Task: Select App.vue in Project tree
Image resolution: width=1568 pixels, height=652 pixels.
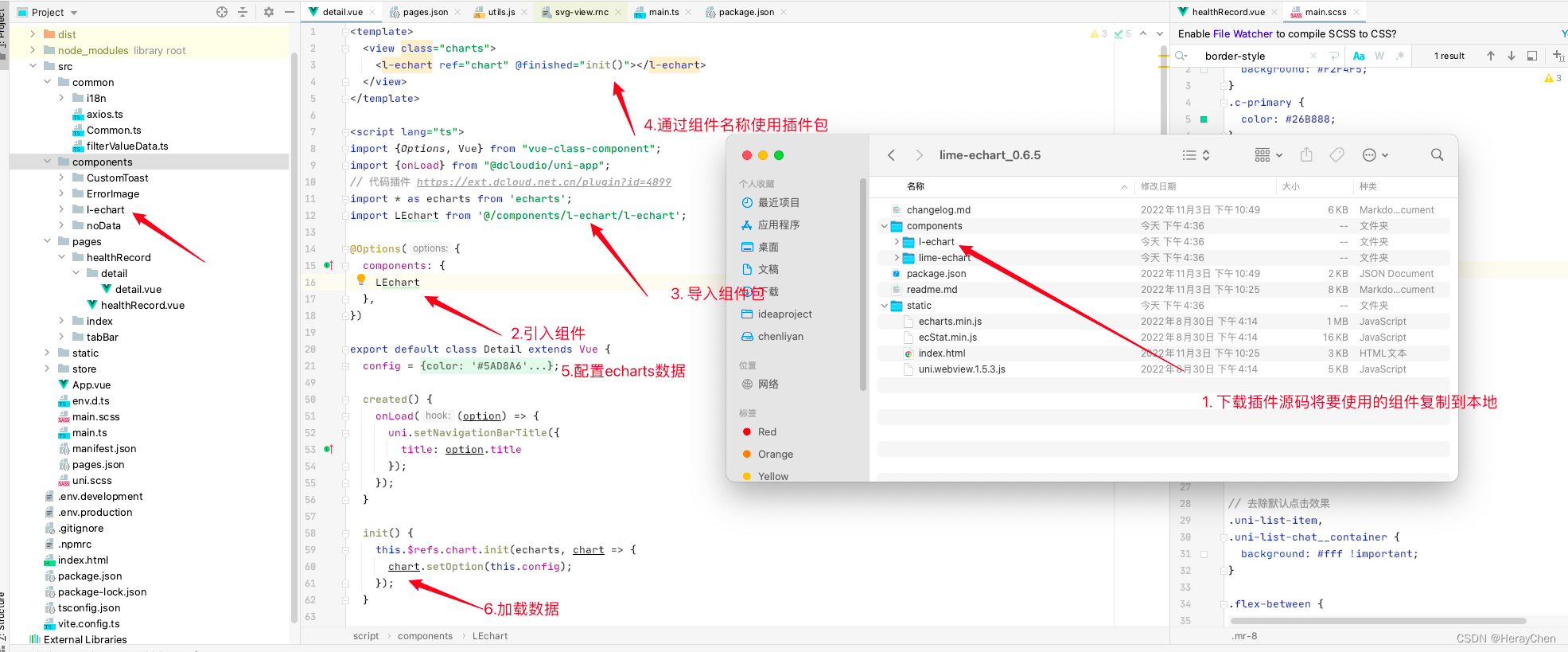Action: tap(91, 385)
